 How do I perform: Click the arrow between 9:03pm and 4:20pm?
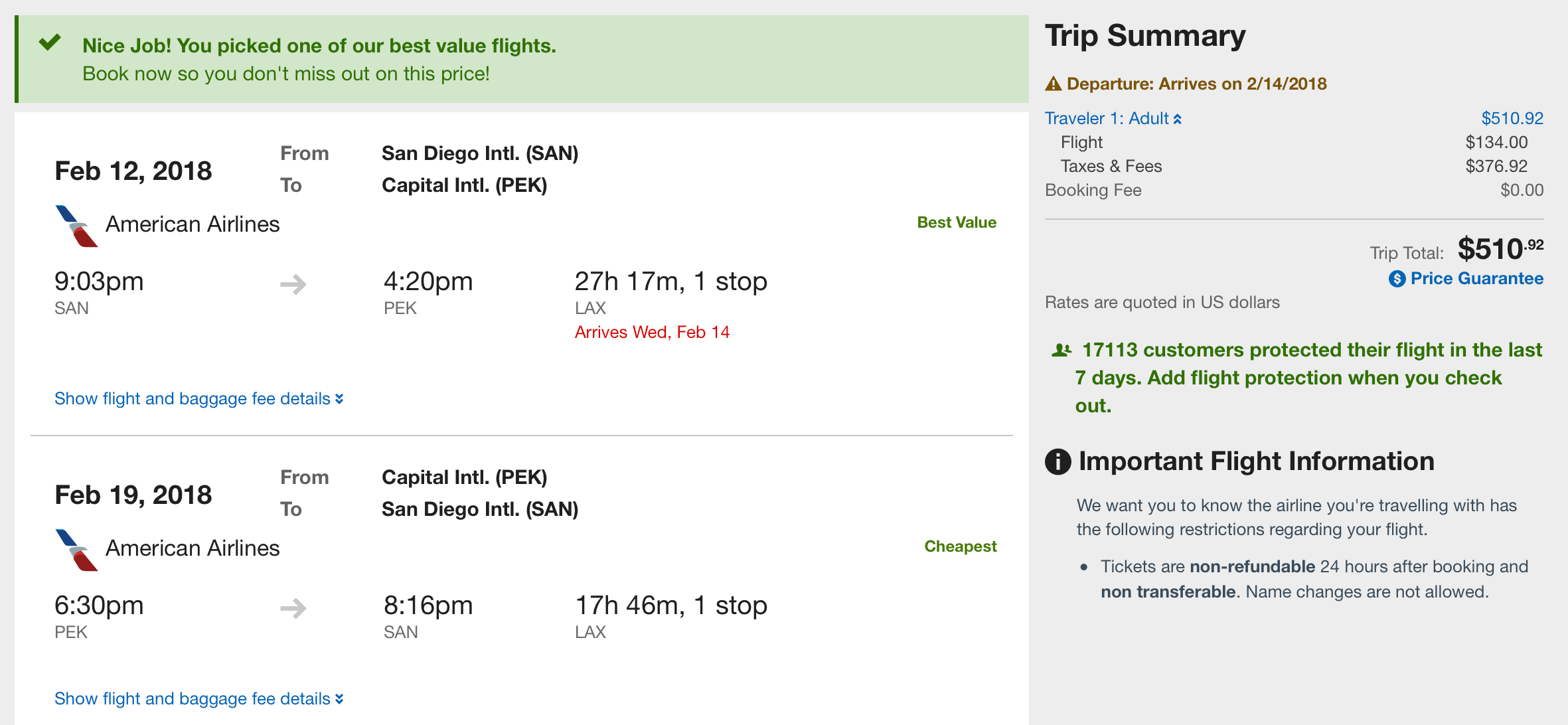(x=293, y=285)
